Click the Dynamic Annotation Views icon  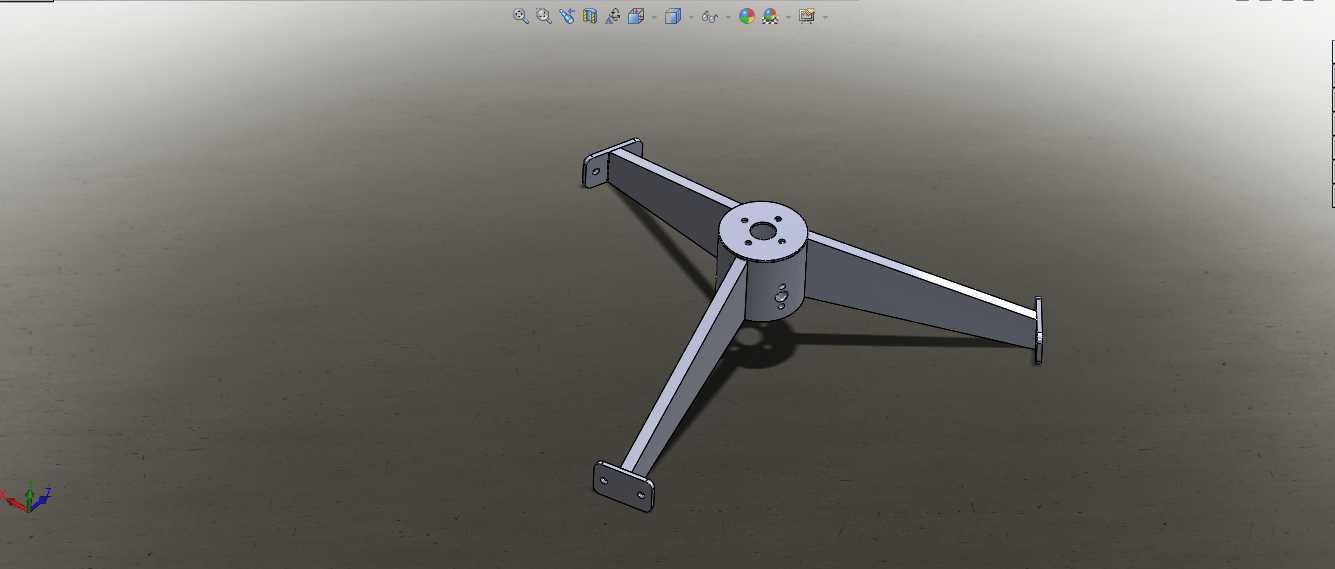(613, 16)
